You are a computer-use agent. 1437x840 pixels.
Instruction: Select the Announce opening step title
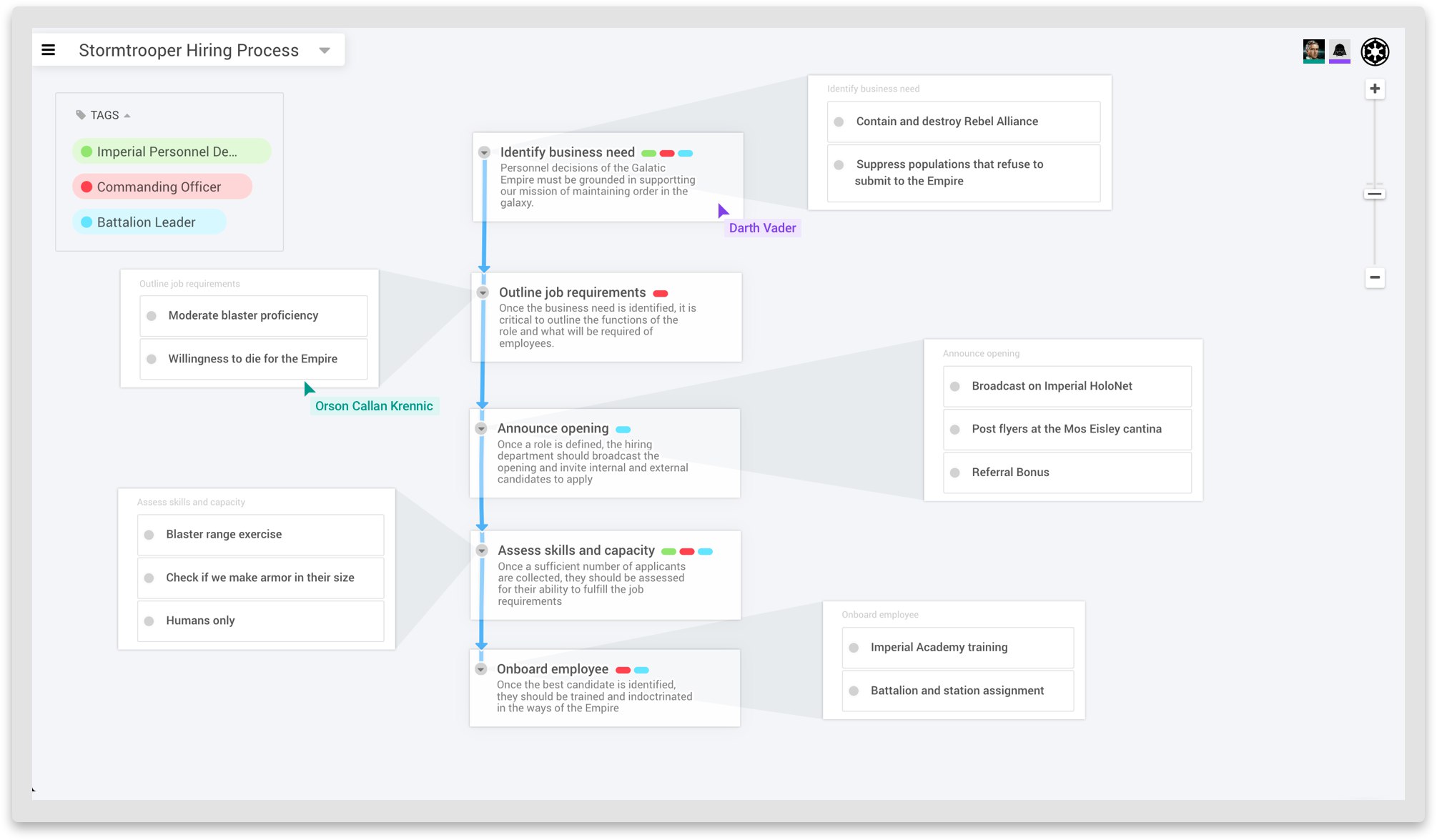click(x=553, y=428)
